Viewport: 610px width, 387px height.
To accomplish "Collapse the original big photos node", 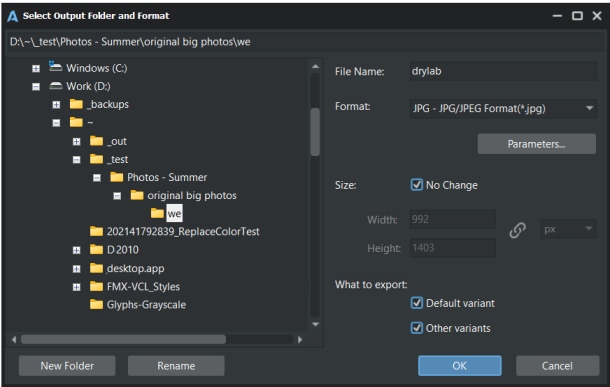I will click(x=117, y=196).
